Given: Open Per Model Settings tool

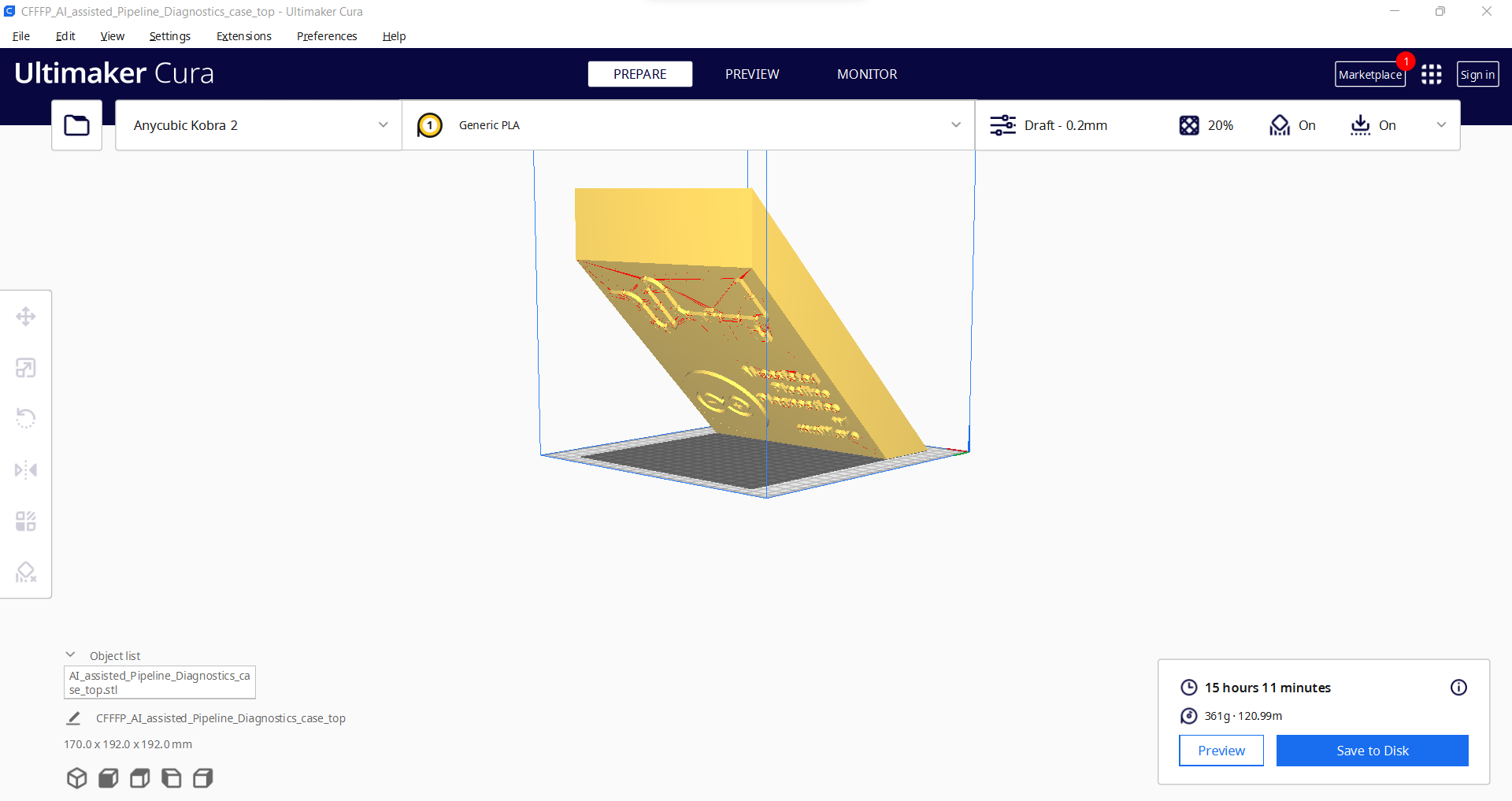Looking at the screenshot, I should click(26, 521).
